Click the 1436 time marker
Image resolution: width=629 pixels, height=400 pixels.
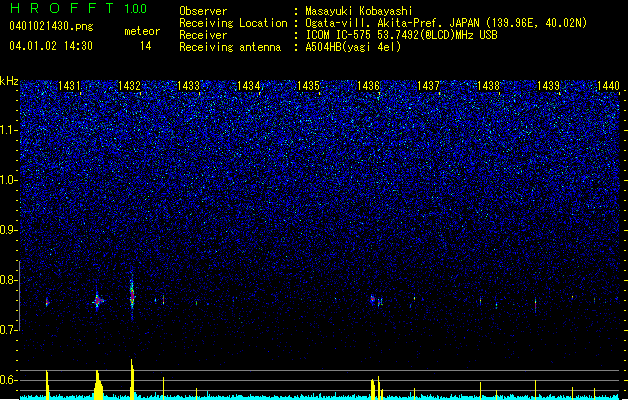tap(368, 86)
